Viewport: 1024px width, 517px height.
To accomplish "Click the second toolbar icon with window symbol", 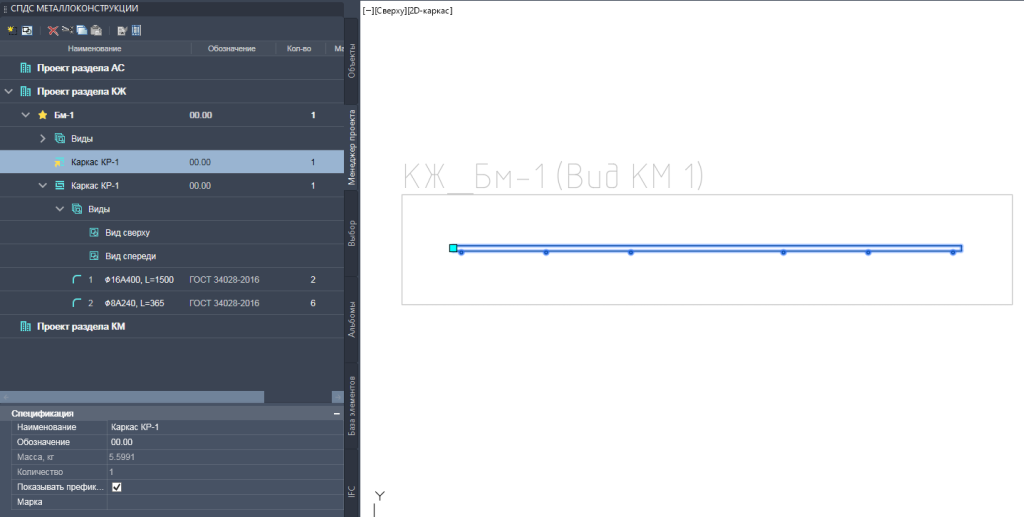I will point(27,30).
